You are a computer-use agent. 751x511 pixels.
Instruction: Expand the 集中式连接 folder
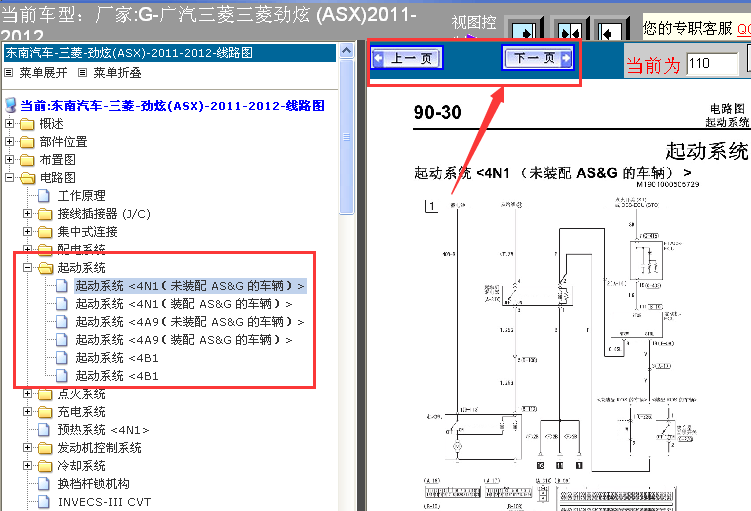pyautogui.click(x=27, y=232)
